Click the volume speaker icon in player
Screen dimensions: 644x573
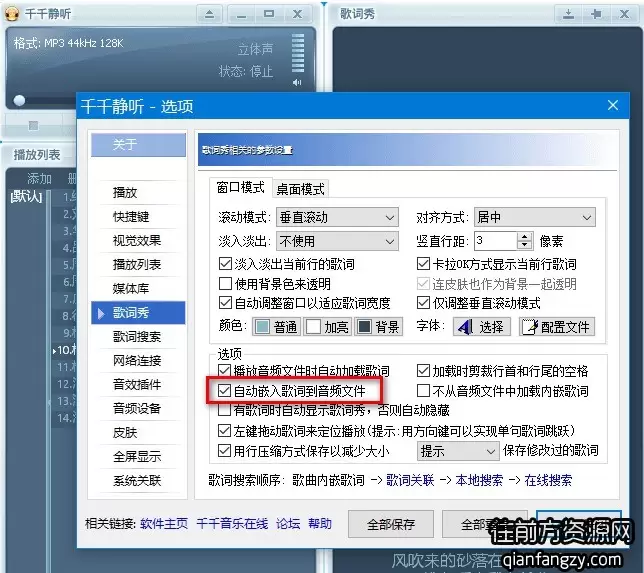[297, 83]
